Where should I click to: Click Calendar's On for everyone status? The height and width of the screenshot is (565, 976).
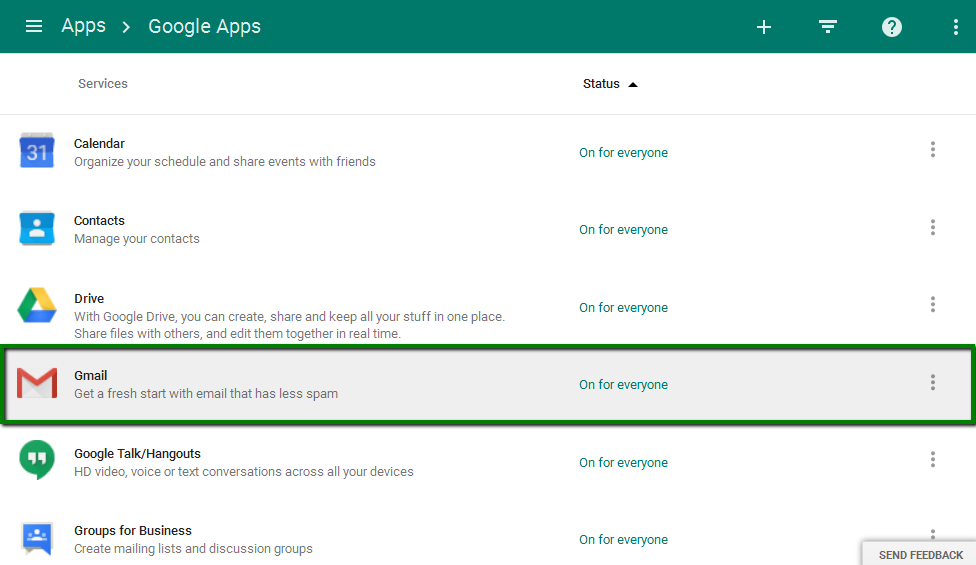(x=623, y=152)
